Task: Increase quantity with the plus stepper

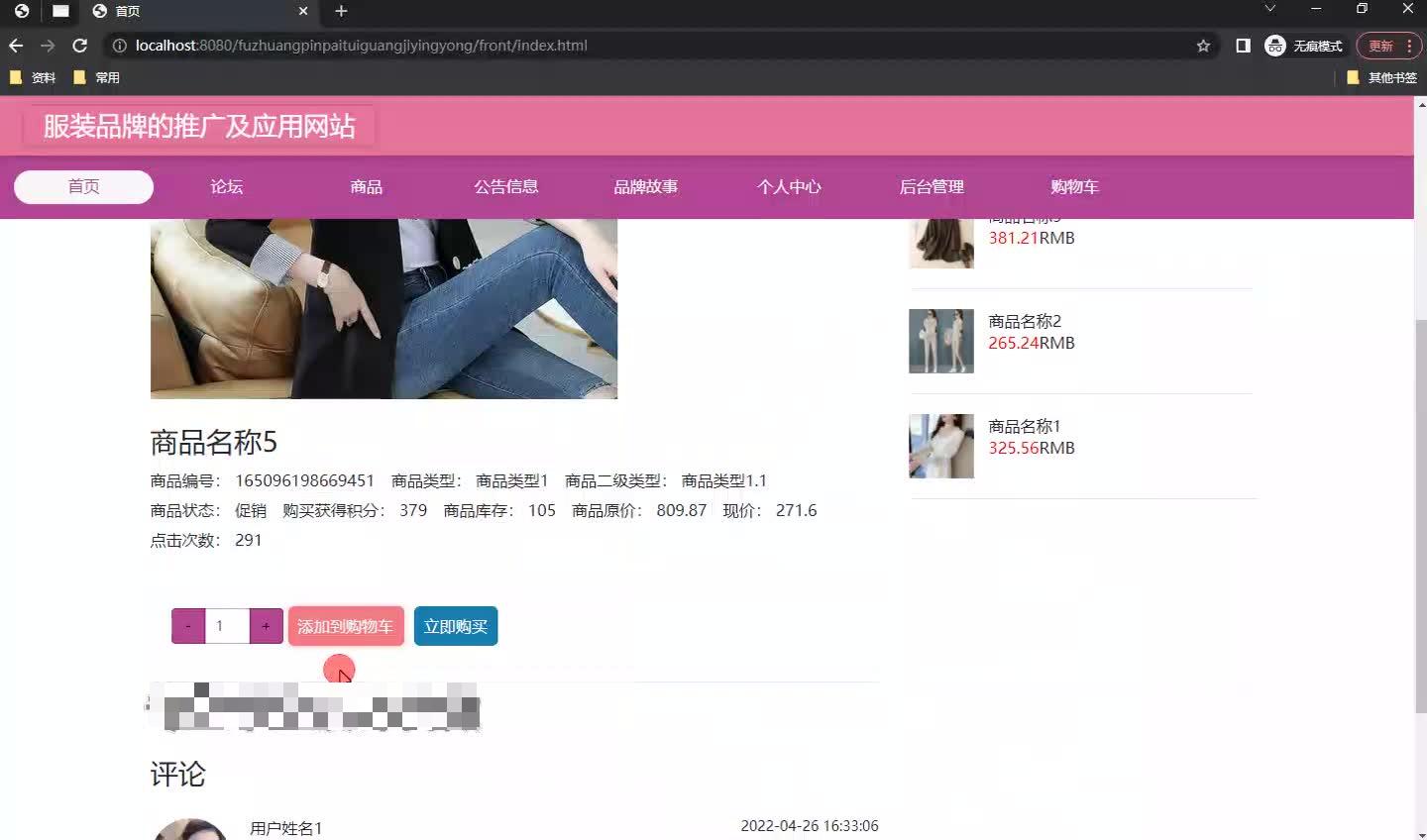Action: click(x=266, y=625)
